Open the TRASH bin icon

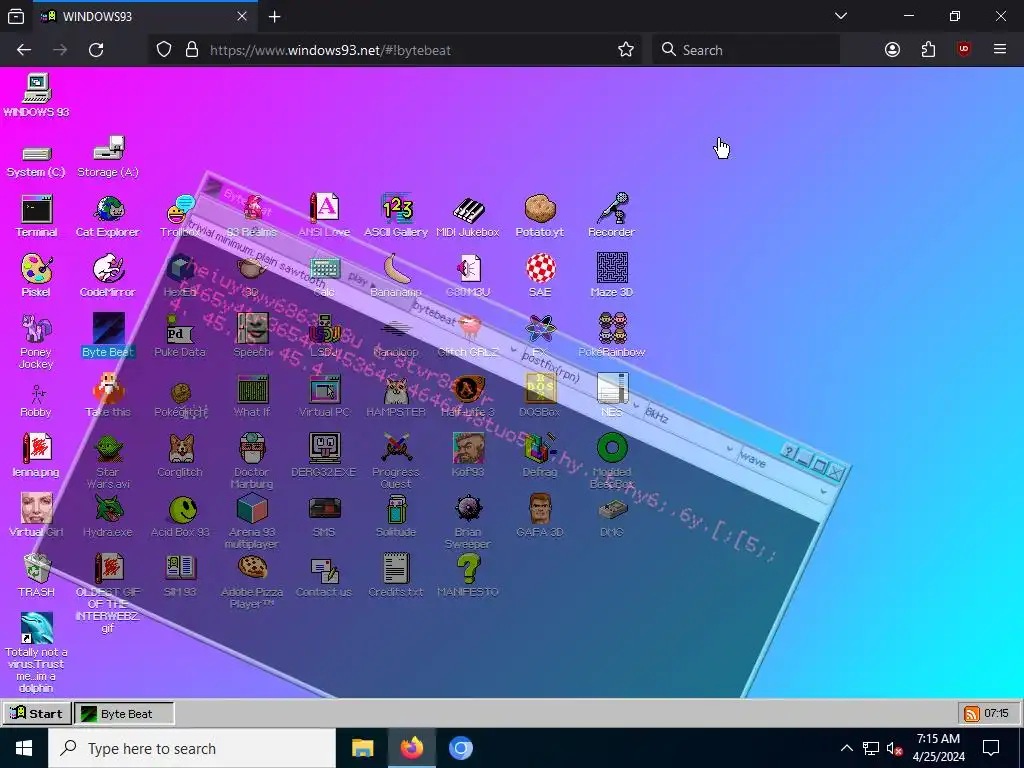coord(37,568)
